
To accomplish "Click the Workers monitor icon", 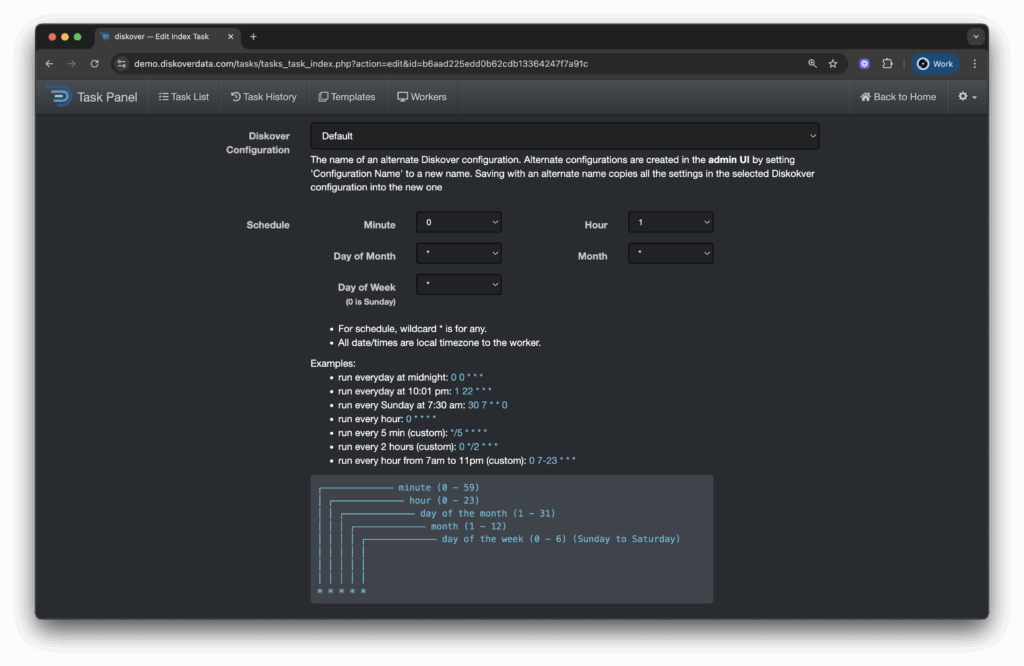I will point(402,97).
